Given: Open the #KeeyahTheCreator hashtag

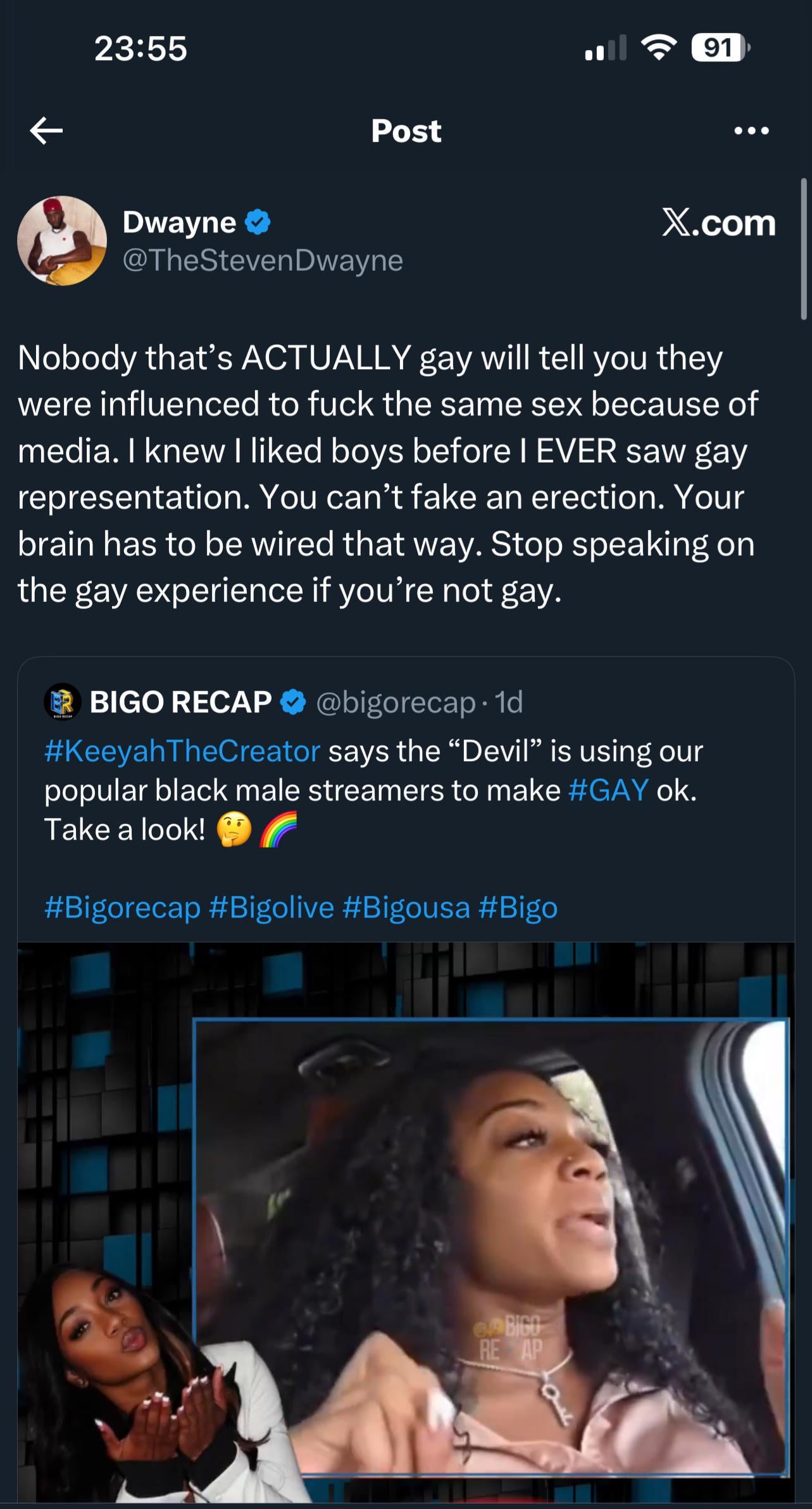Looking at the screenshot, I should coord(182,751).
